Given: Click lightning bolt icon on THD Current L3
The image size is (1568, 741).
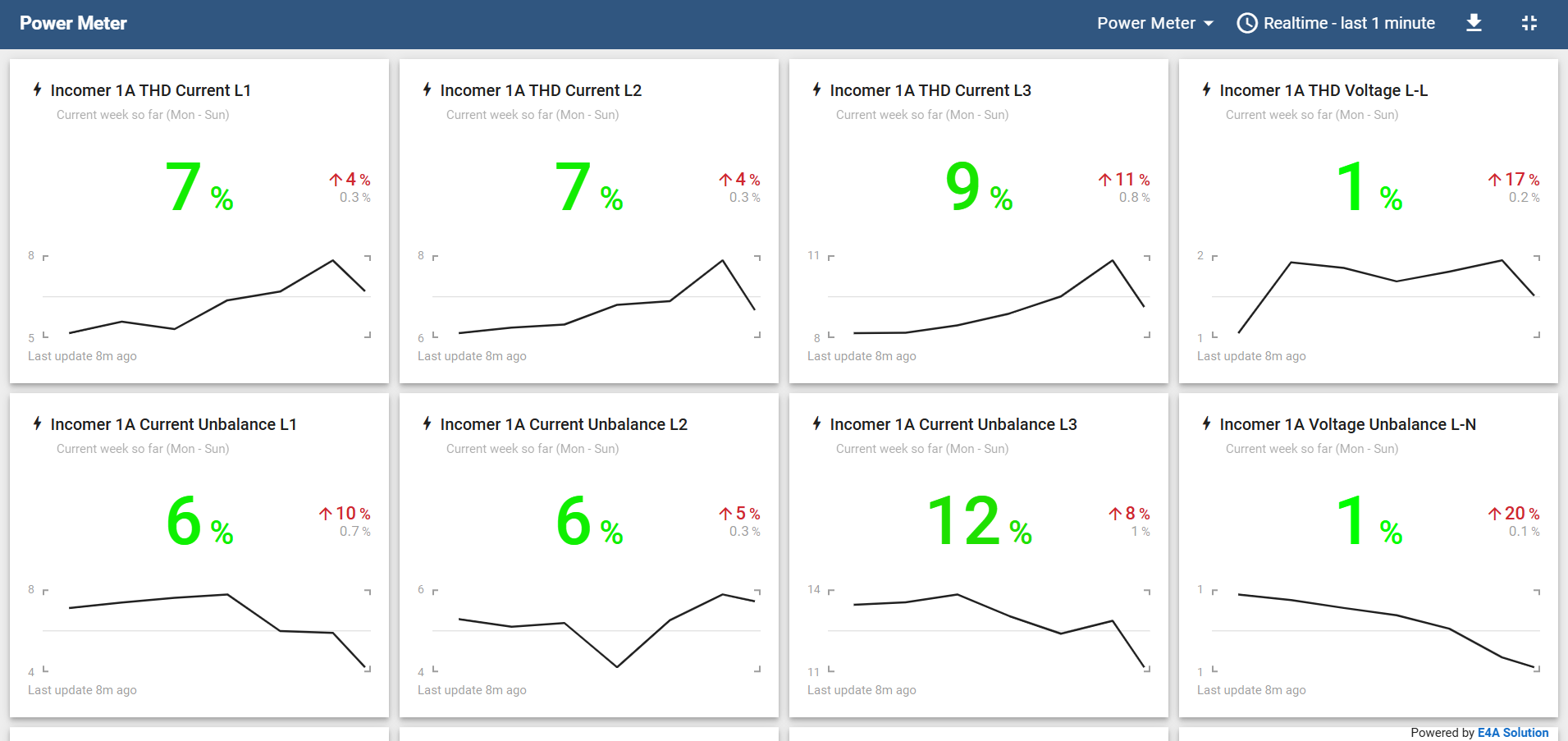Looking at the screenshot, I should [x=817, y=89].
